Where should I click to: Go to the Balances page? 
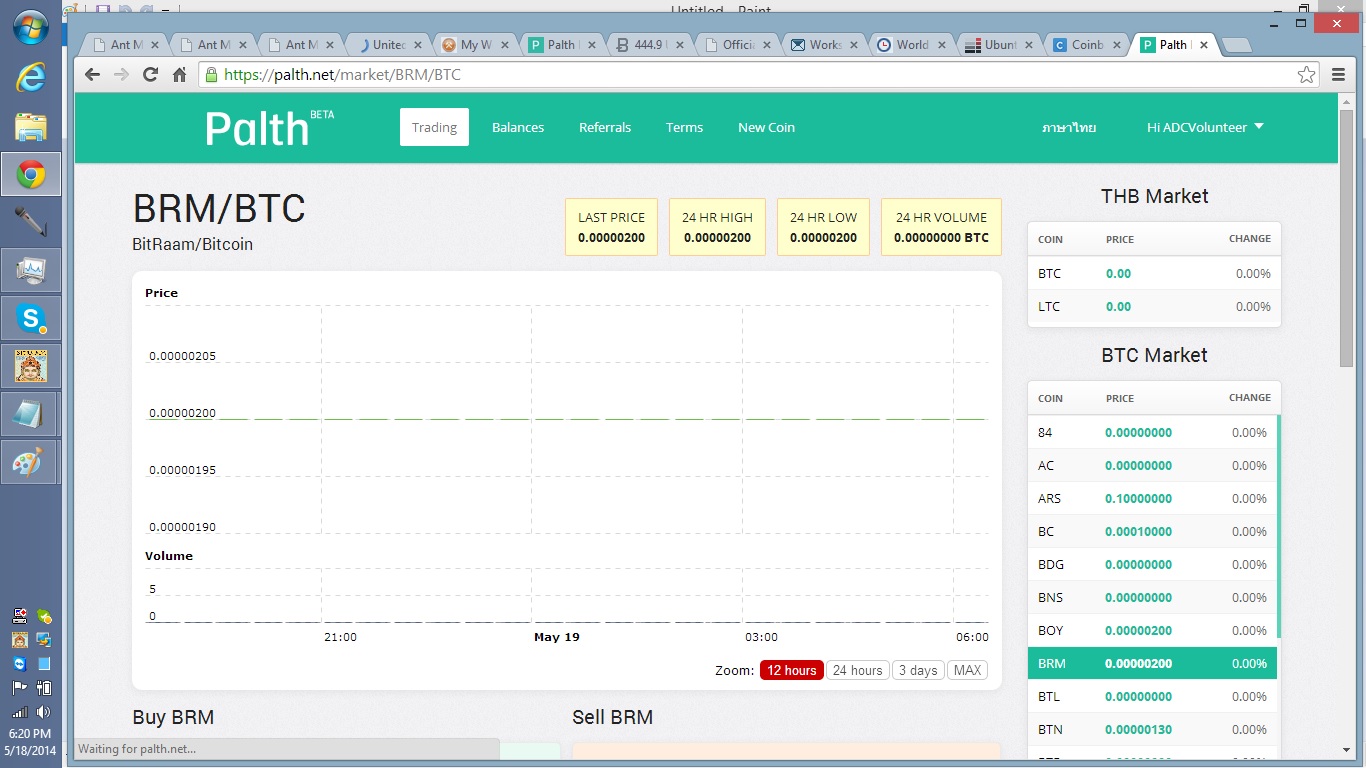point(518,127)
